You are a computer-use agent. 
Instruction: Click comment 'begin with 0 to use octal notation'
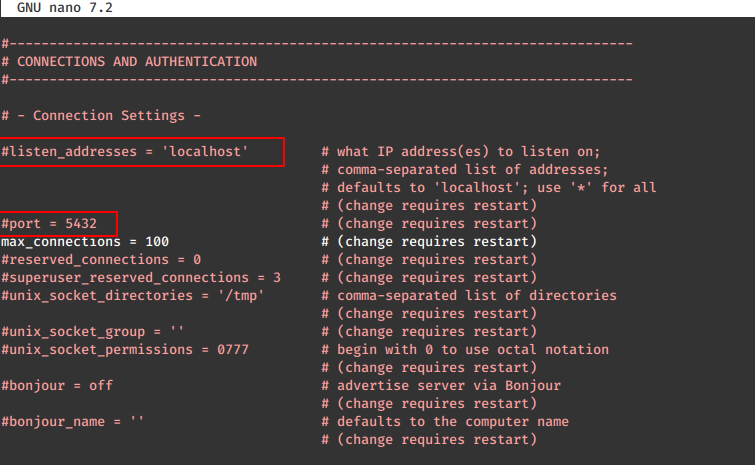tap(465, 349)
